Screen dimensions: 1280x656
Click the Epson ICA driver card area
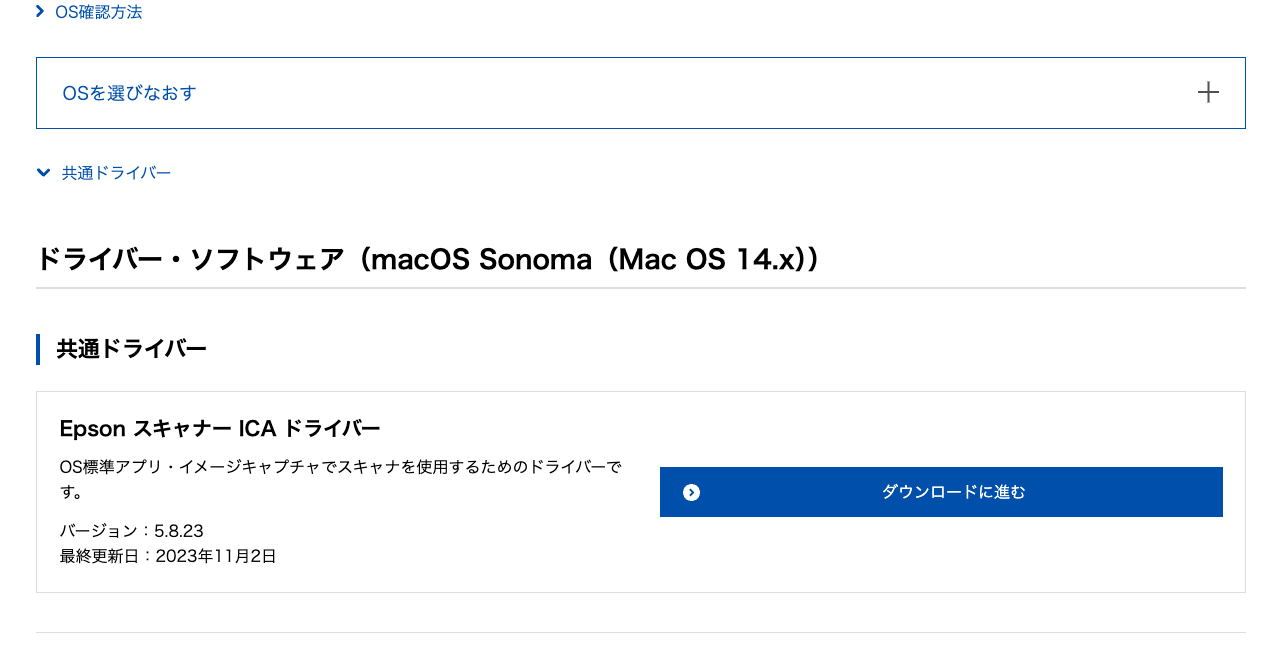pos(641,492)
